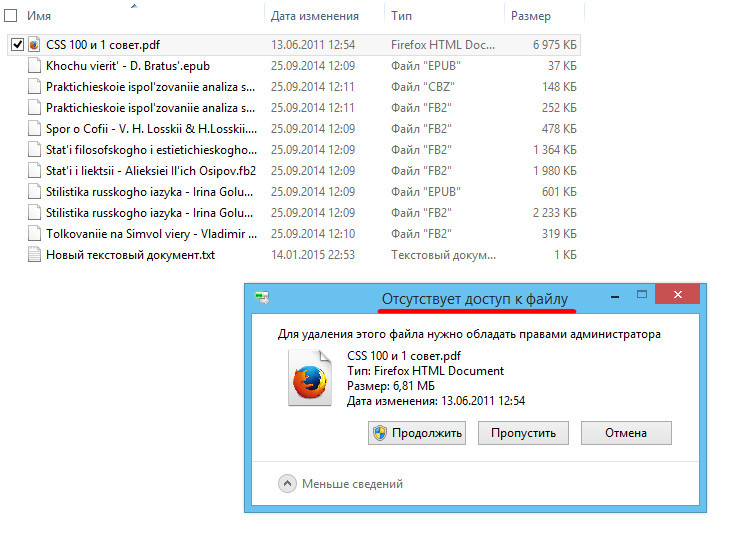Collapse details via Меньше сведений
The image size is (756, 553).
[340, 484]
